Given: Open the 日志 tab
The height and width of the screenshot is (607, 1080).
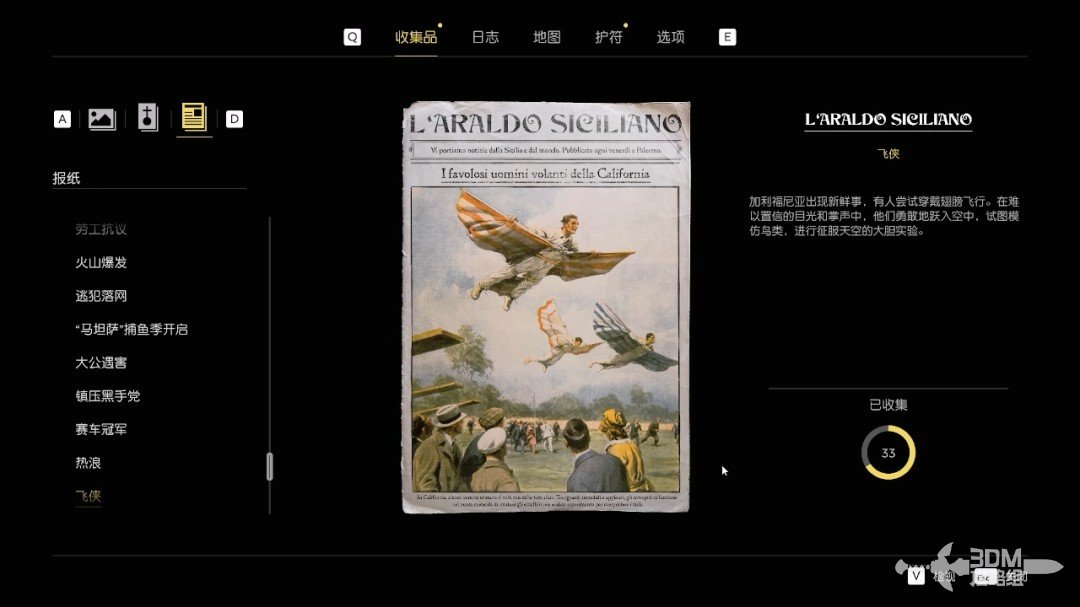Looking at the screenshot, I should point(485,37).
